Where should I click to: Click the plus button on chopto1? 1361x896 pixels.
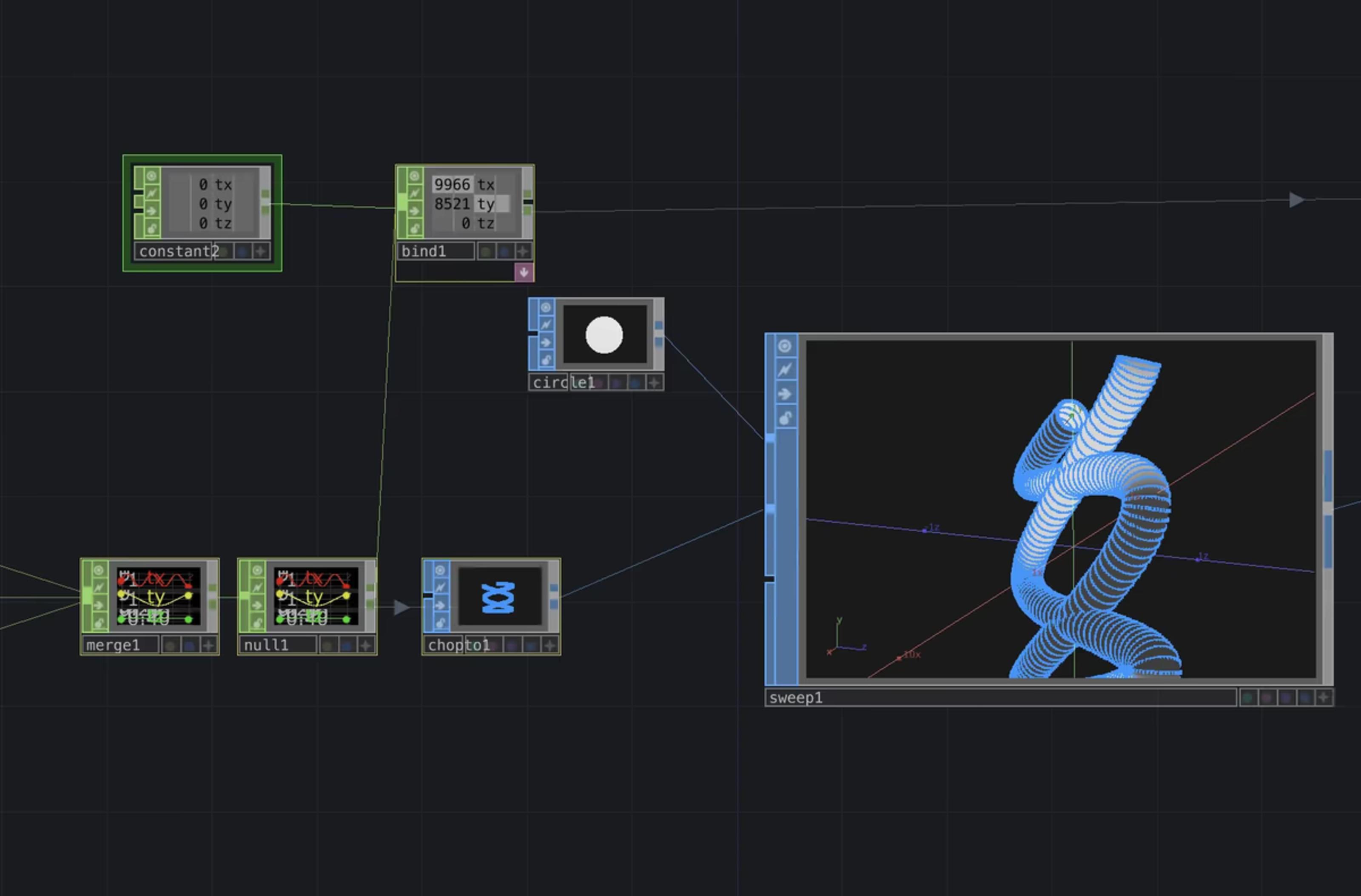click(x=550, y=646)
